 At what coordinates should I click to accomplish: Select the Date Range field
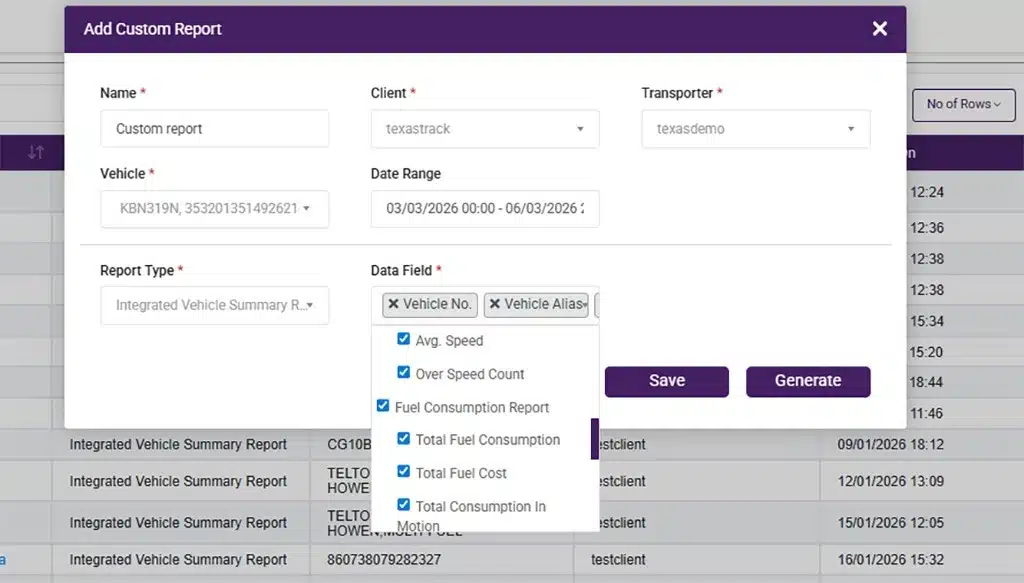pyautogui.click(x=484, y=209)
